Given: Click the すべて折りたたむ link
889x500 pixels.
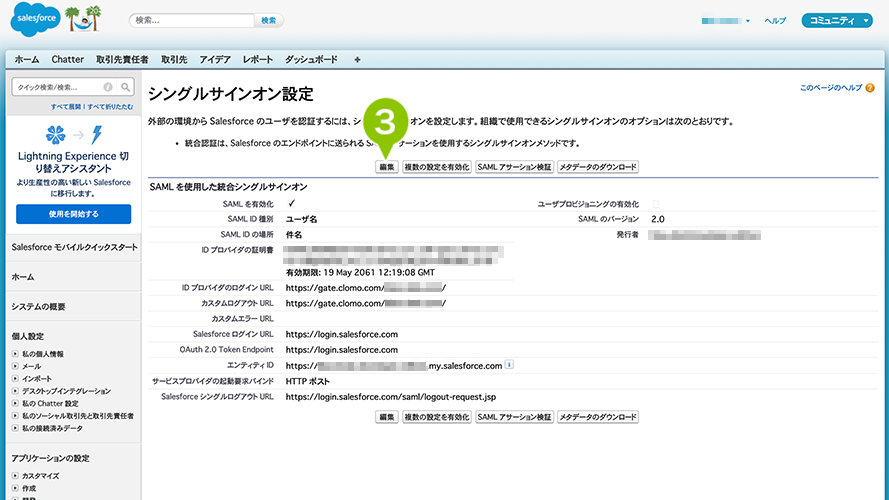Looking at the screenshot, I should click(111, 107).
